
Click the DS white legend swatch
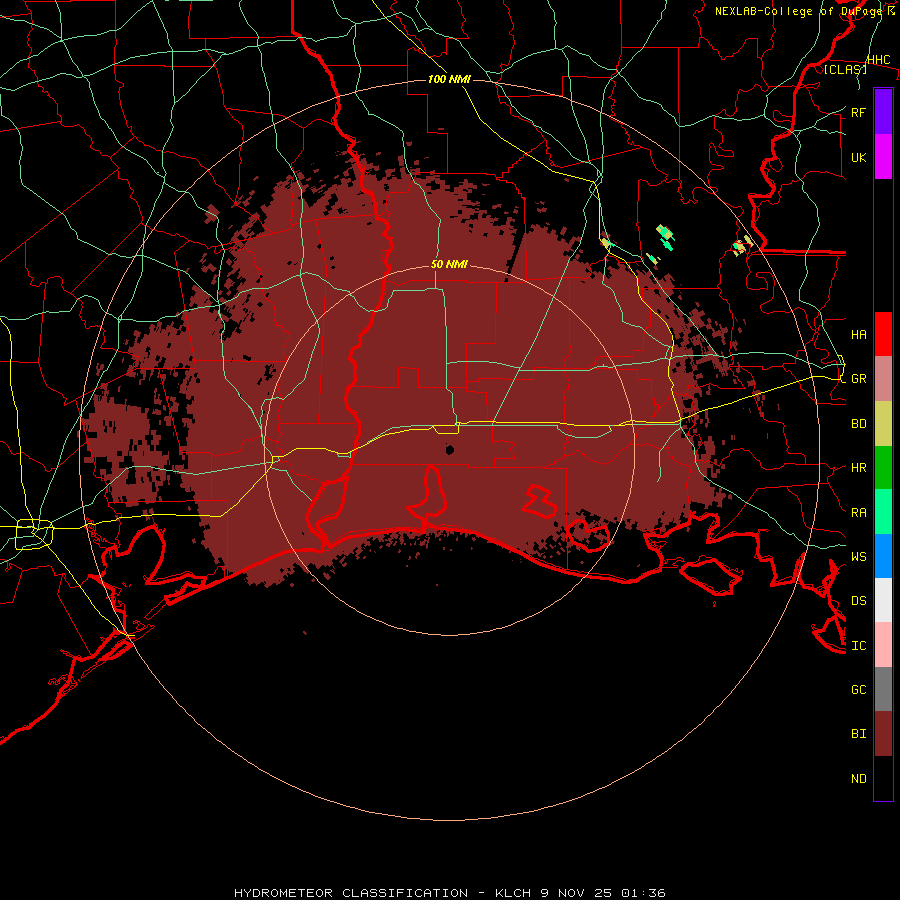[883, 600]
